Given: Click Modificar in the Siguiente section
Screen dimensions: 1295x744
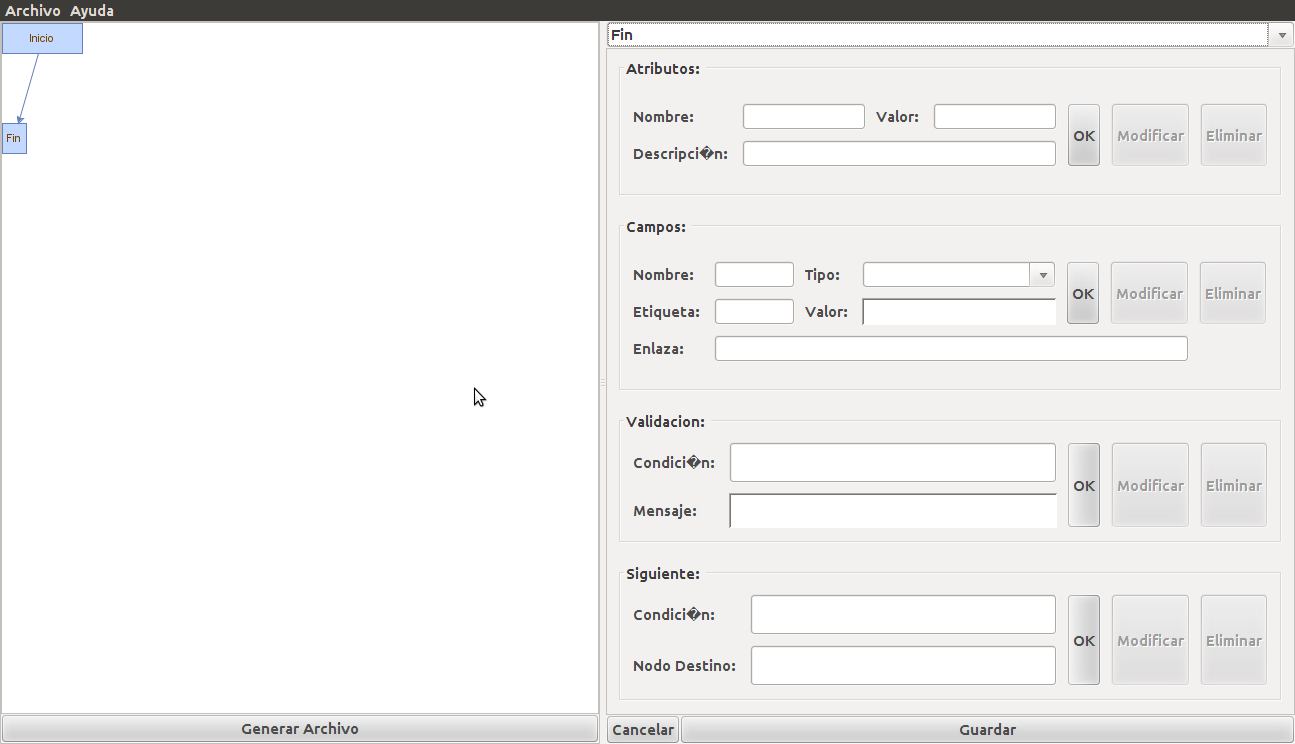Looking at the screenshot, I should coord(1150,640).
